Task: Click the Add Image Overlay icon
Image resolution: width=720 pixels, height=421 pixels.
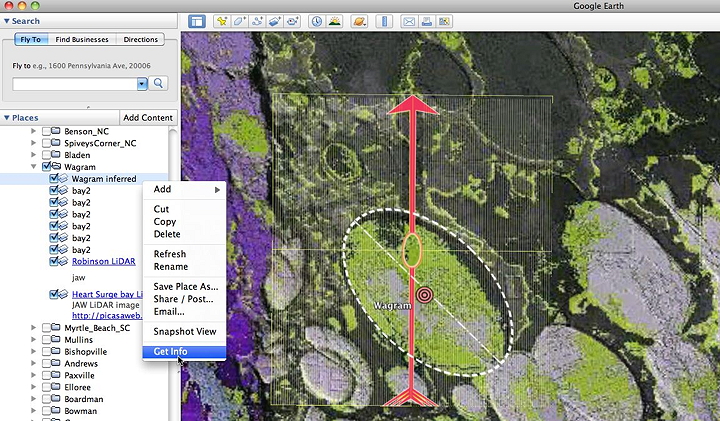Action: pyautogui.click(x=276, y=20)
